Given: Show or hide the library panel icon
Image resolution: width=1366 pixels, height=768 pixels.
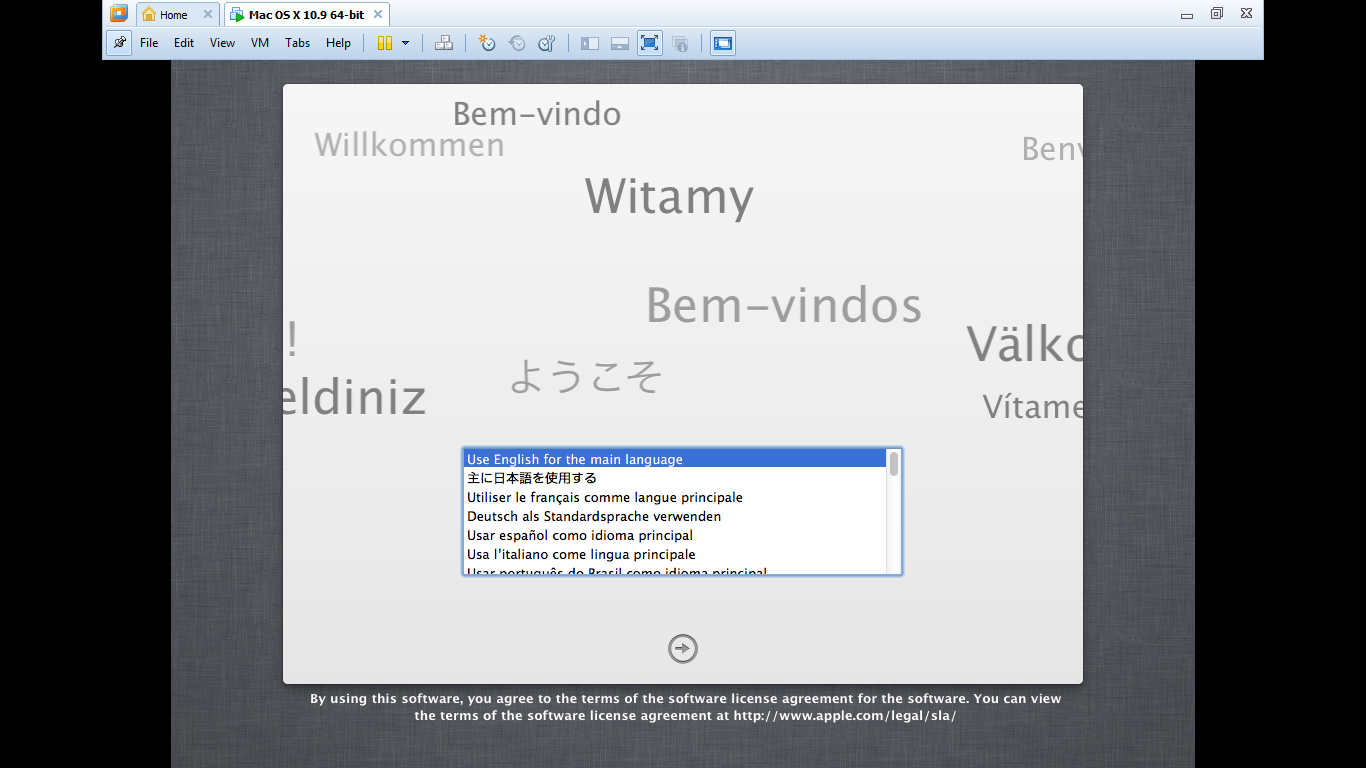Looking at the screenshot, I should coord(590,43).
